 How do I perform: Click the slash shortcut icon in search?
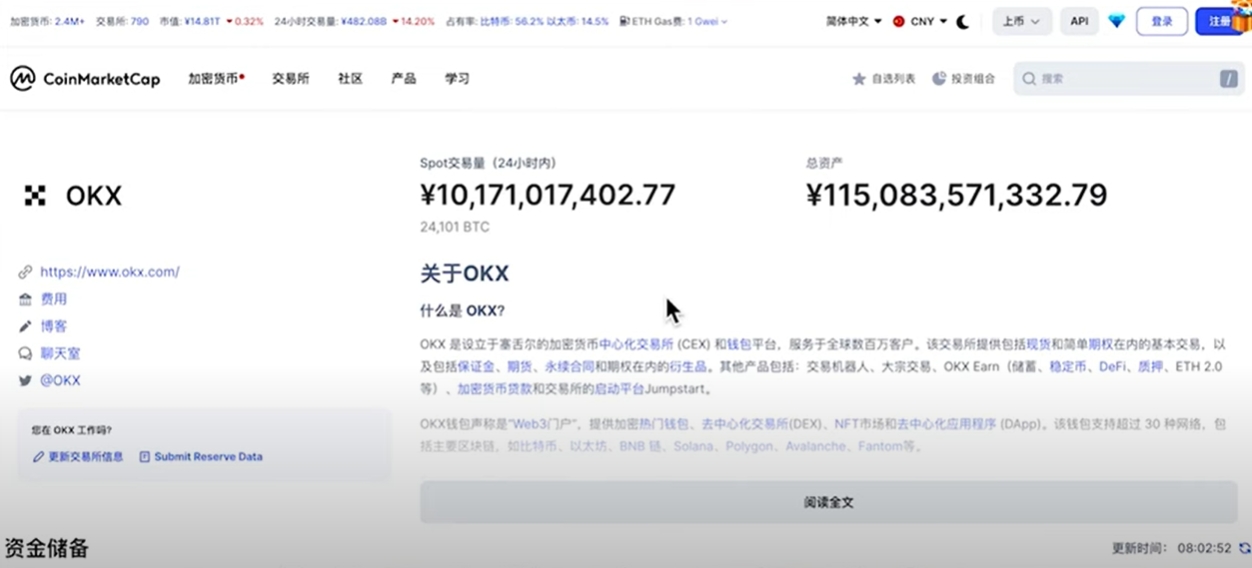click(1229, 79)
